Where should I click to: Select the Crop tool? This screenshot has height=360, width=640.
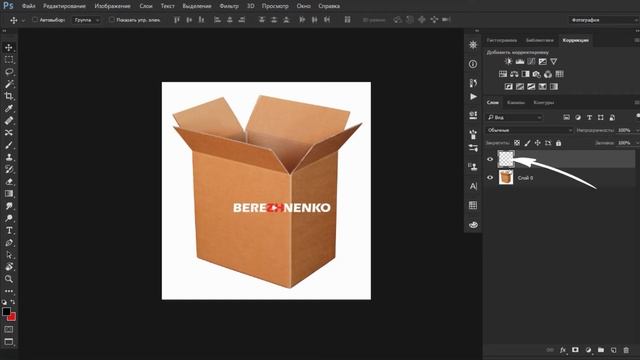[x=9, y=96]
